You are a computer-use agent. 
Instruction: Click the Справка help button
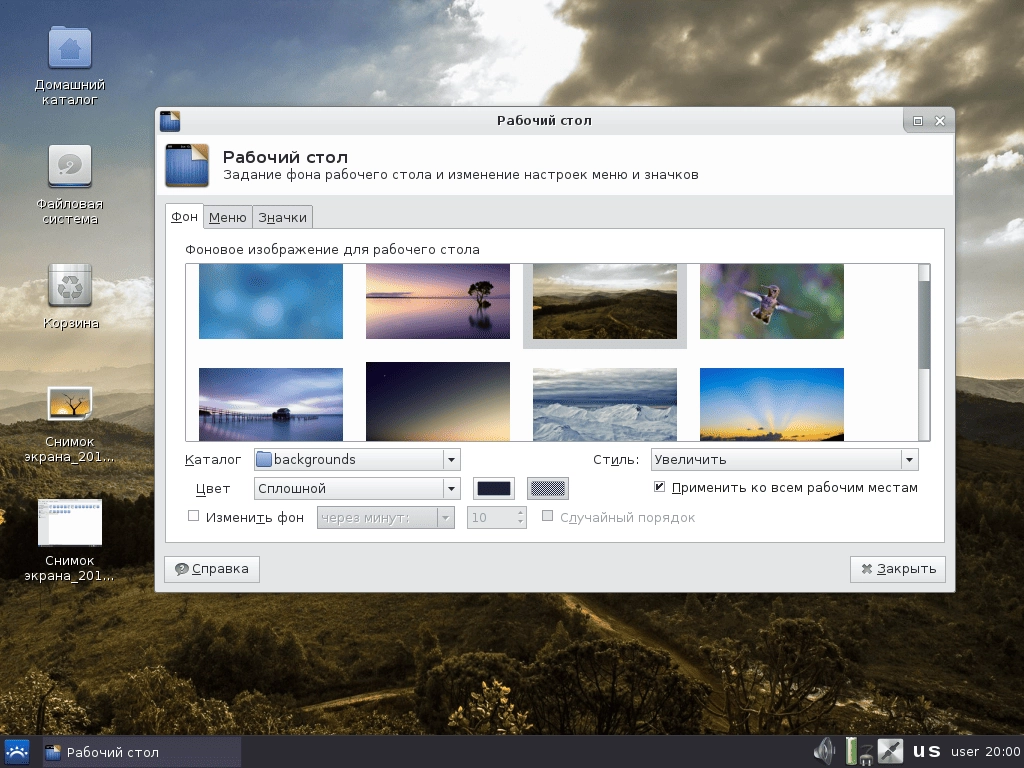tap(212, 569)
